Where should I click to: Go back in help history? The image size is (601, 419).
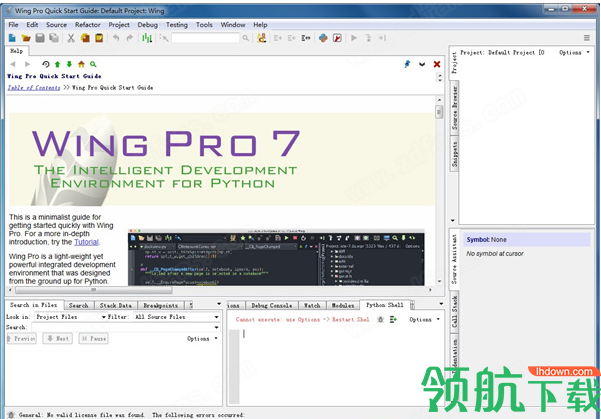coord(13,64)
